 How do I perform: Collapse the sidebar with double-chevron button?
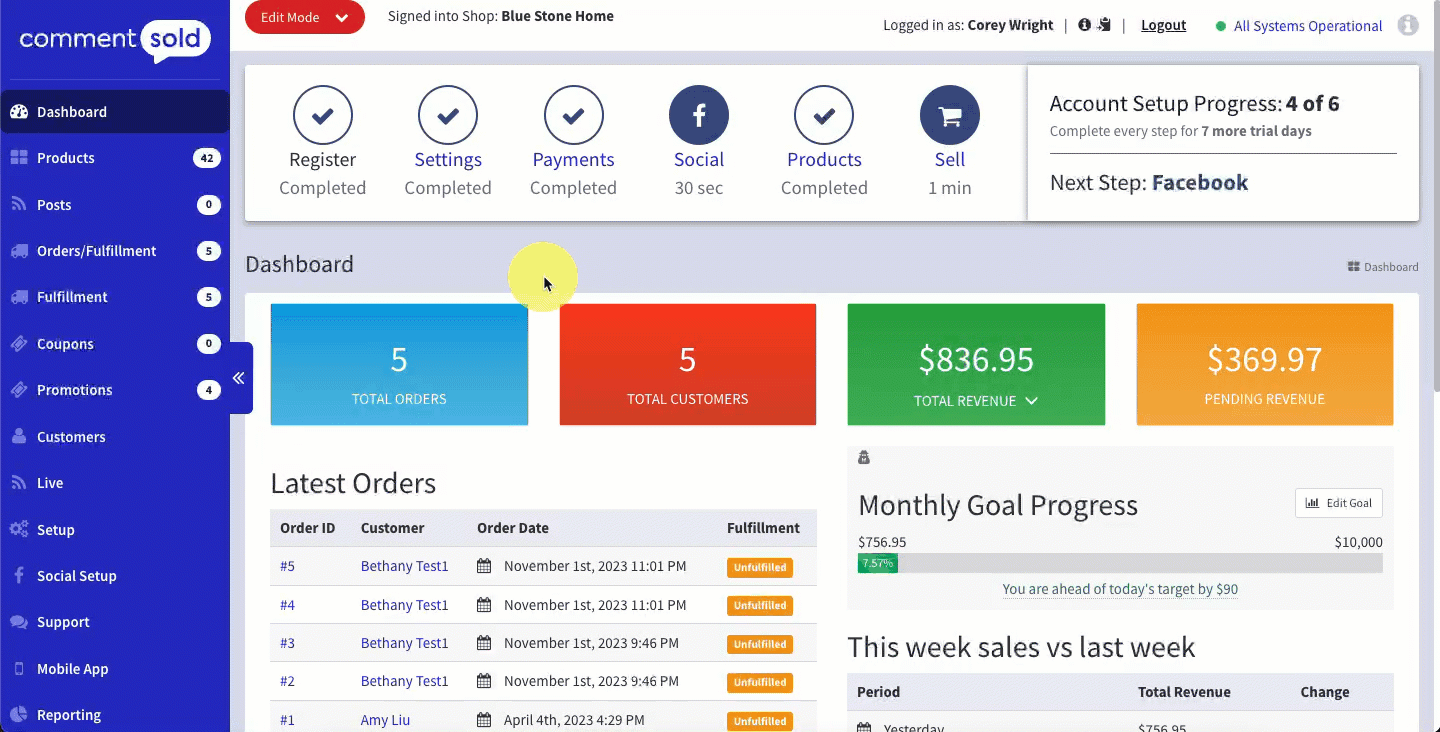click(239, 378)
